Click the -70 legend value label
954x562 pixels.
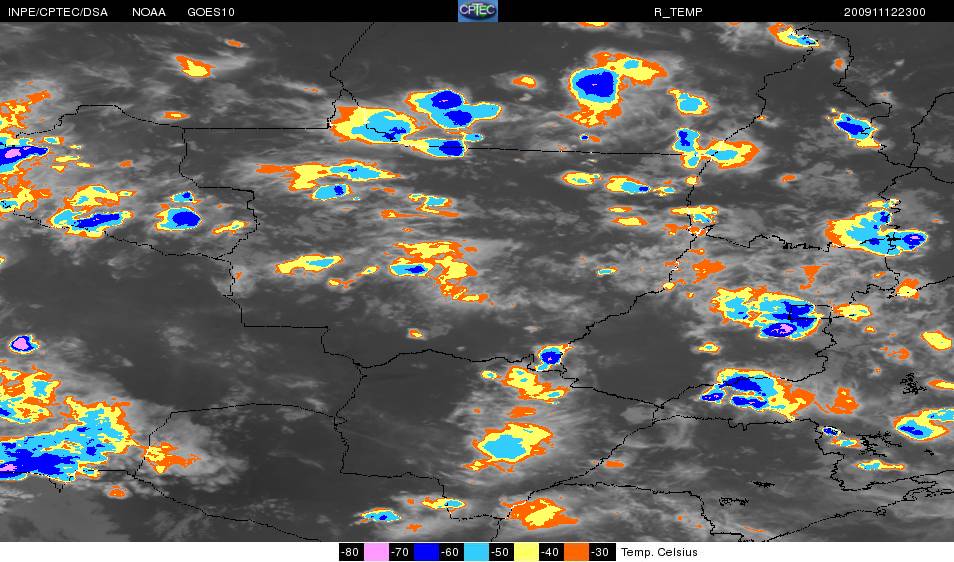pyautogui.click(x=400, y=552)
